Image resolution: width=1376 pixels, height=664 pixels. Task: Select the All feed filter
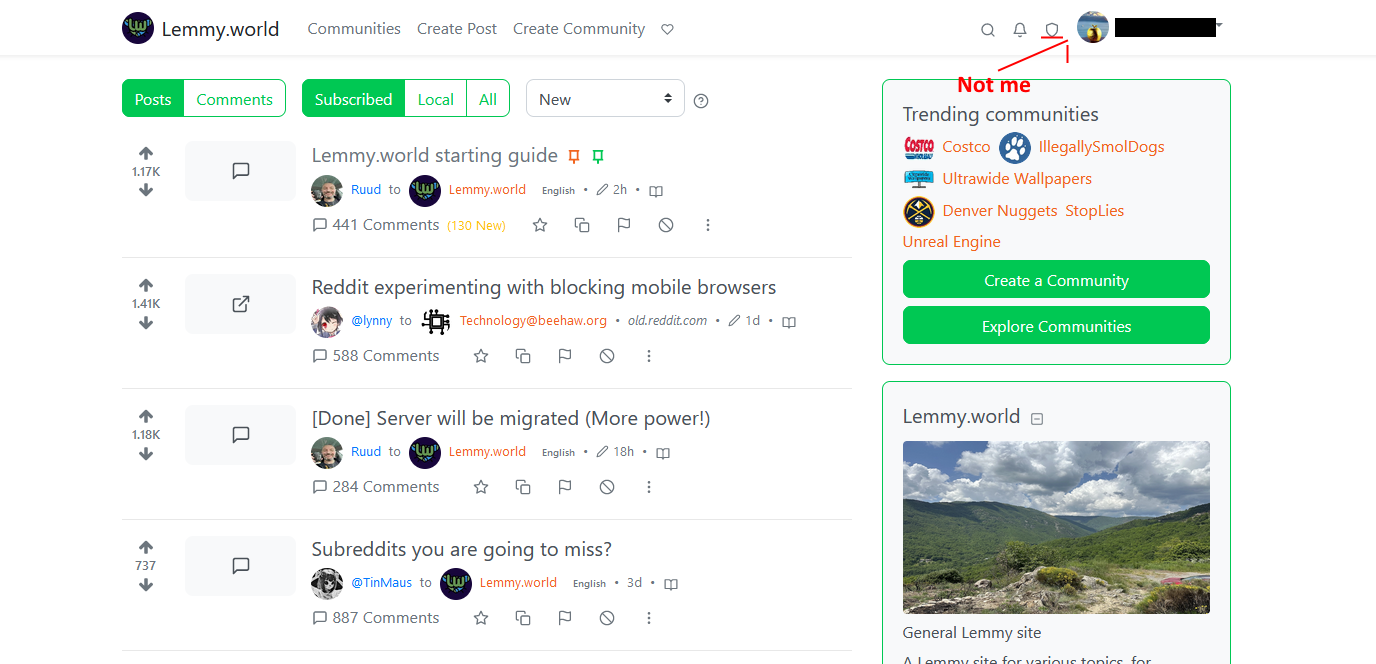click(x=488, y=99)
